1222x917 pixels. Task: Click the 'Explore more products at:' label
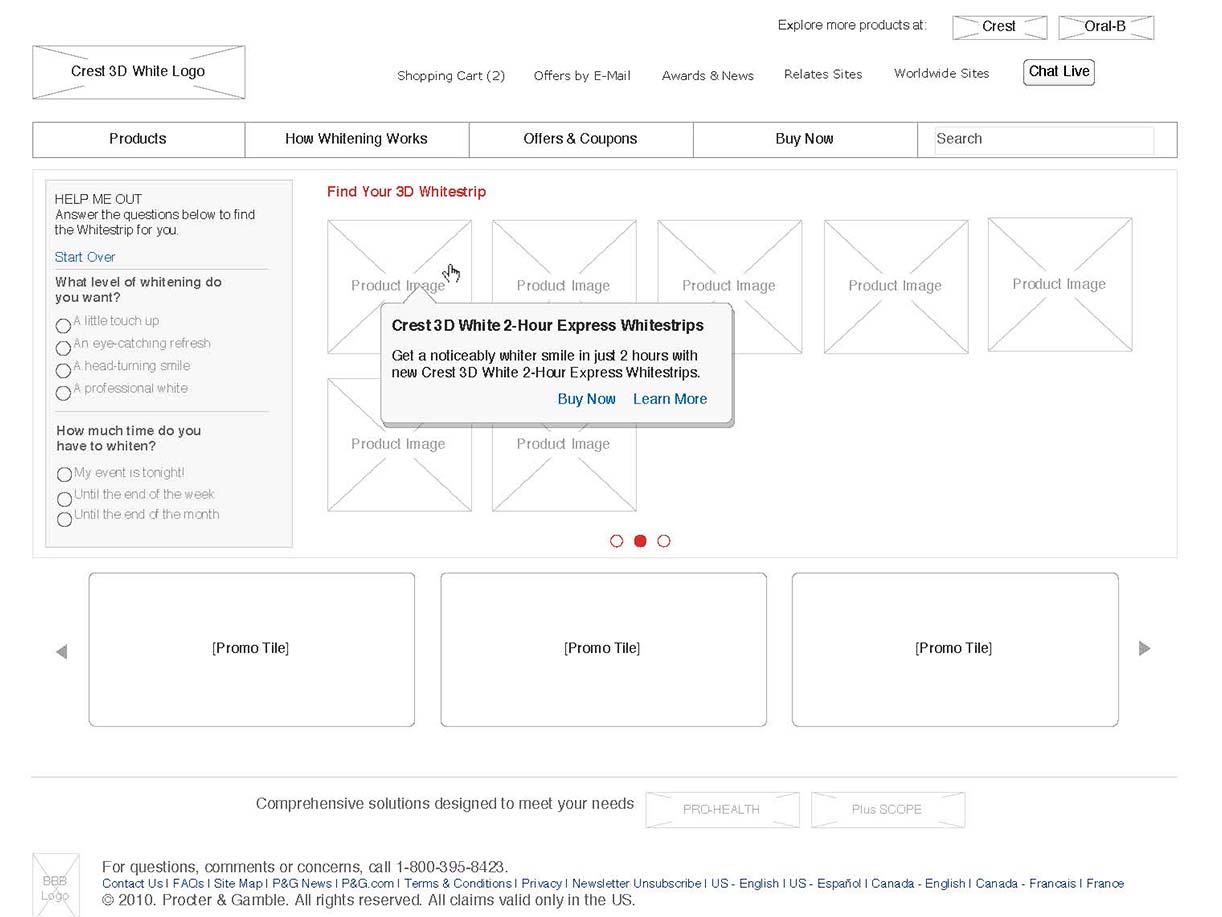(x=853, y=25)
